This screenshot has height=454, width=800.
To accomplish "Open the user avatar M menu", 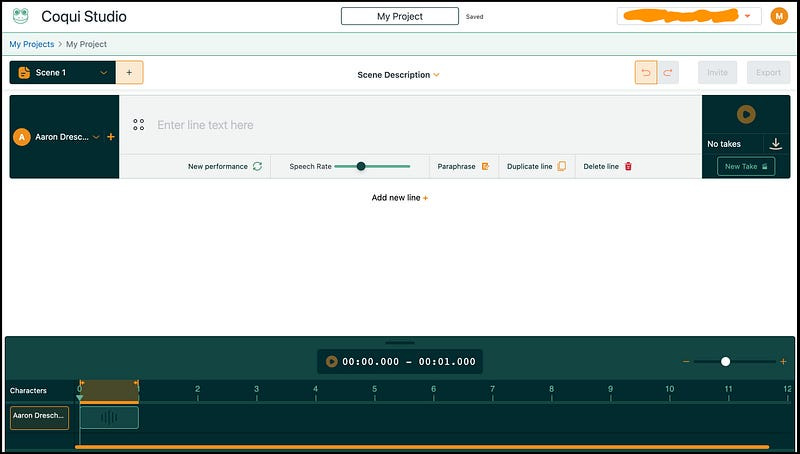I will (779, 16).
